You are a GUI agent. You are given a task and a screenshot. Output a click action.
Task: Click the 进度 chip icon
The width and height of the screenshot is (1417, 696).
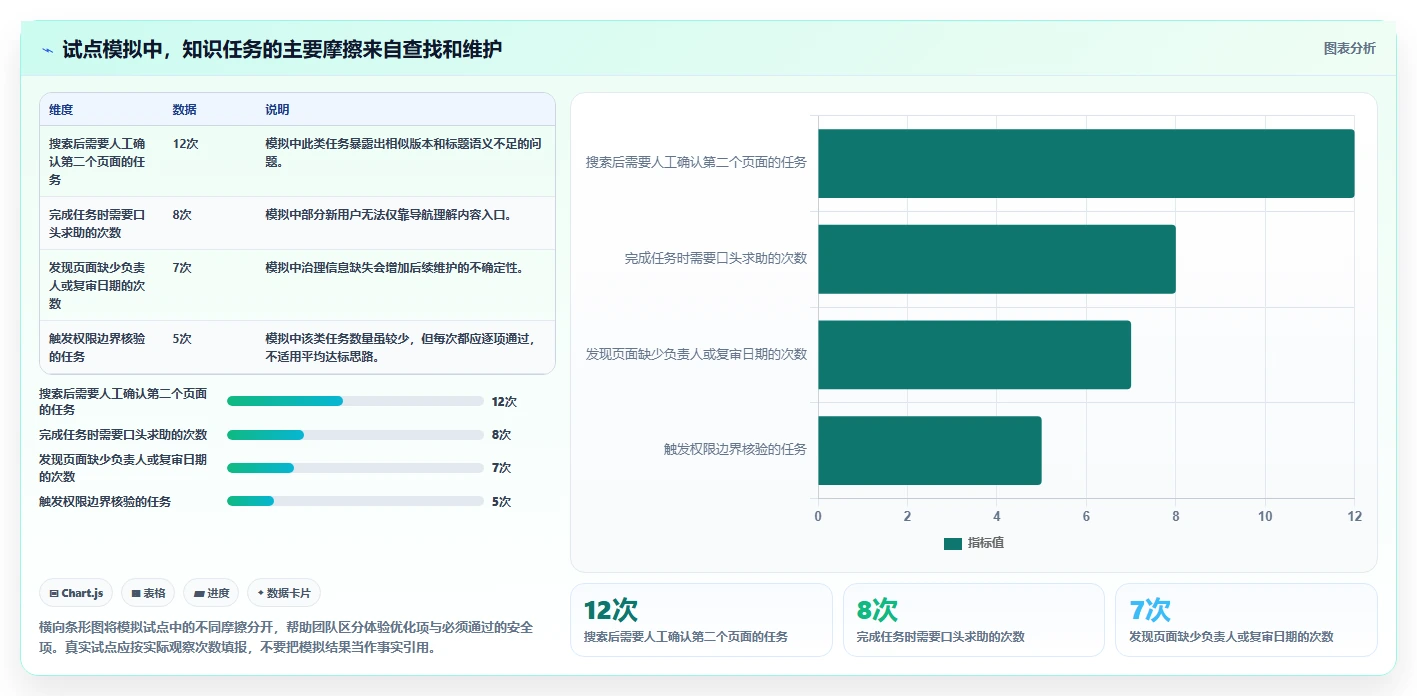pos(200,593)
